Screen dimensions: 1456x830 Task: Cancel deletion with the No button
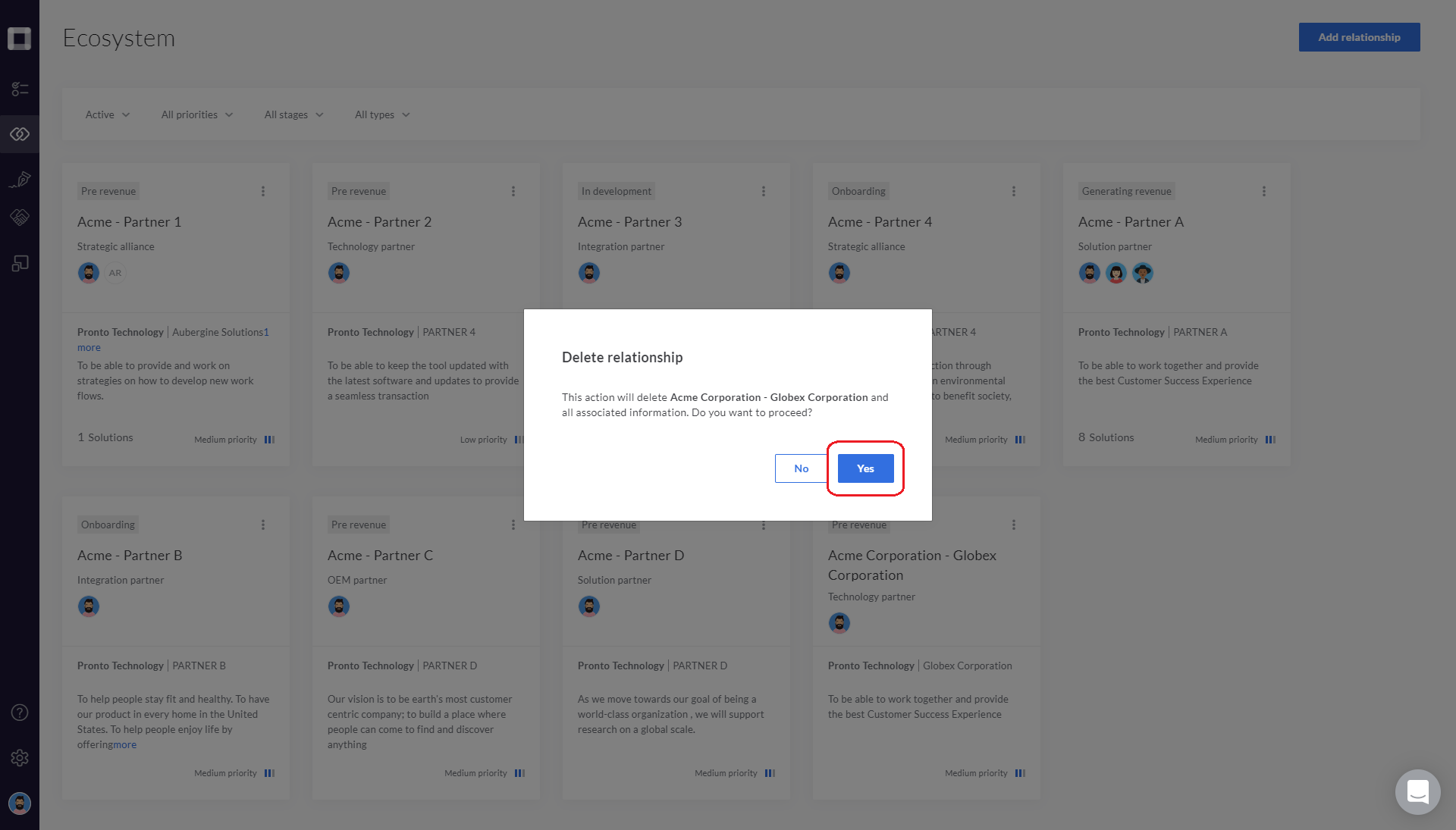click(x=801, y=468)
